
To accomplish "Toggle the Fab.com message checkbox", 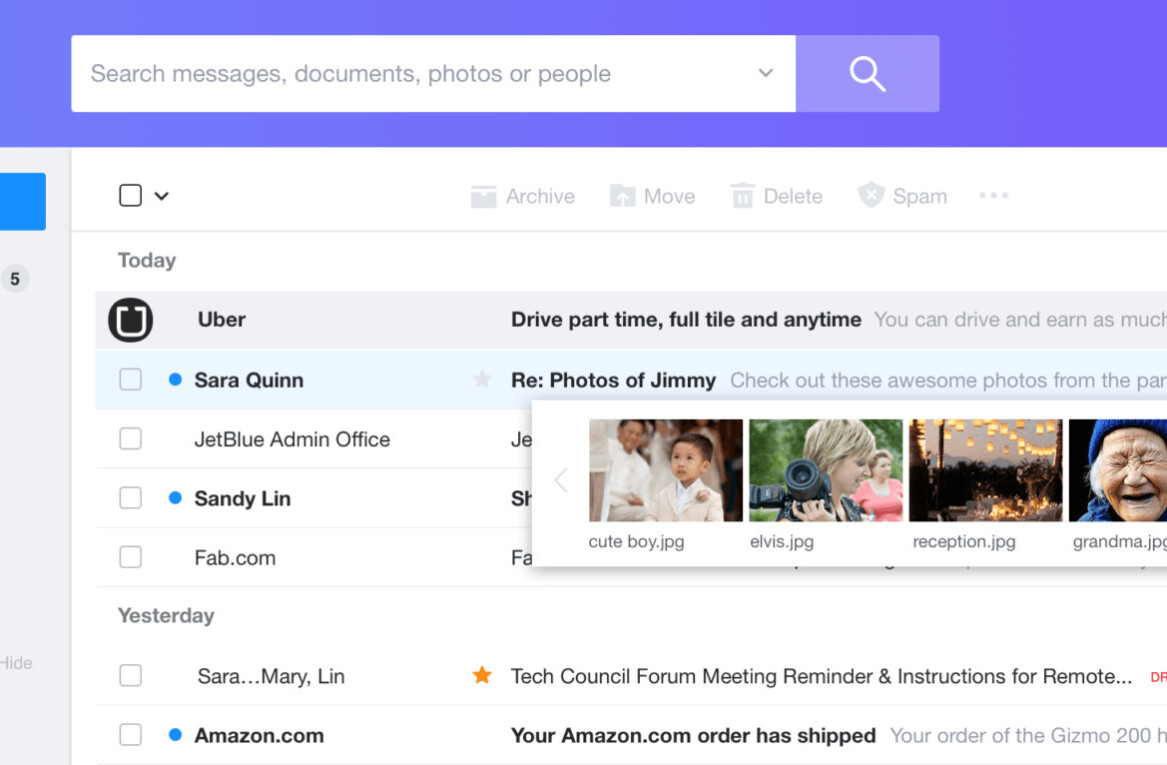I will (x=130, y=557).
